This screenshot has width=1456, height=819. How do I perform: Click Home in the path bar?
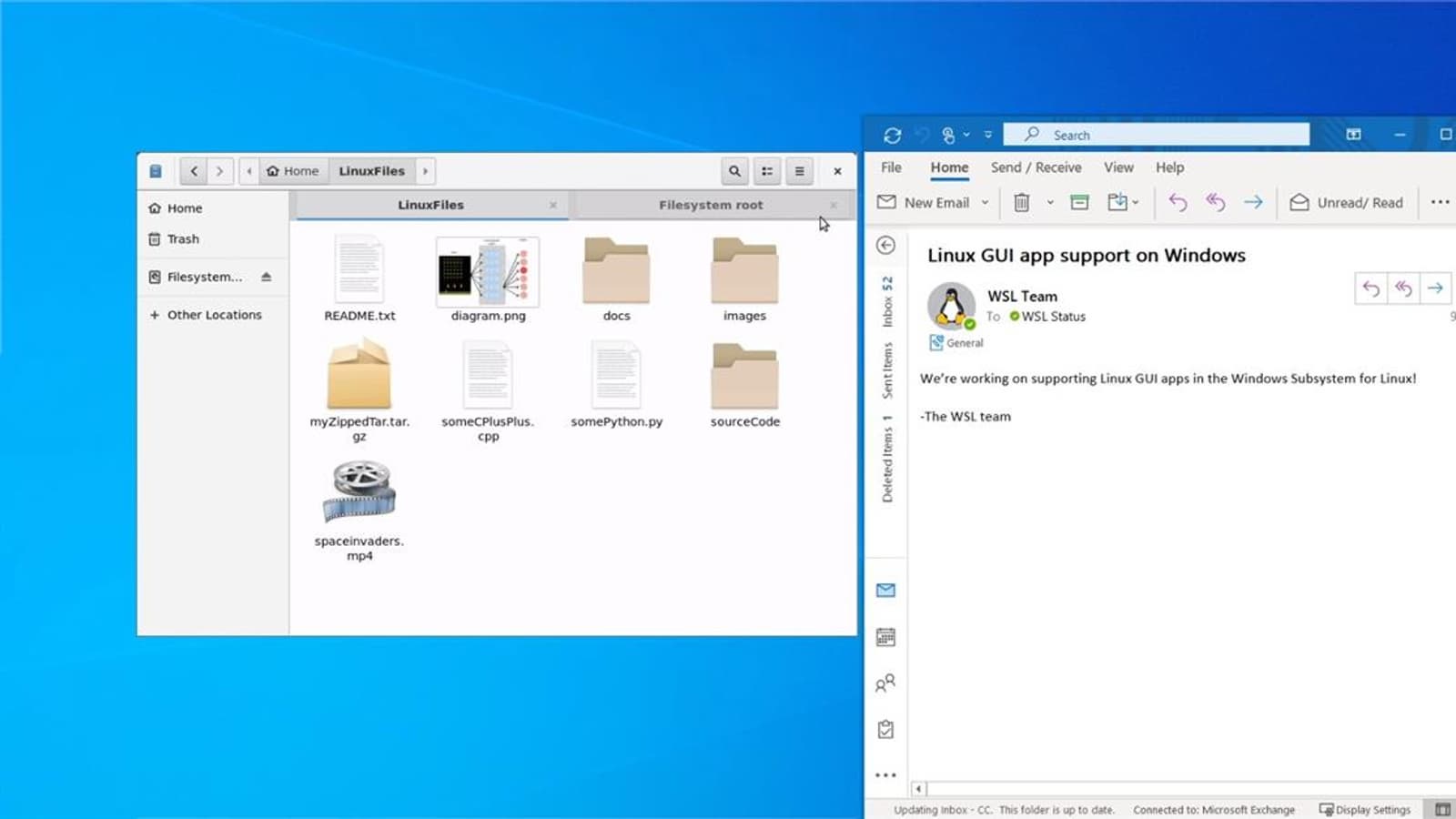[x=293, y=171]
